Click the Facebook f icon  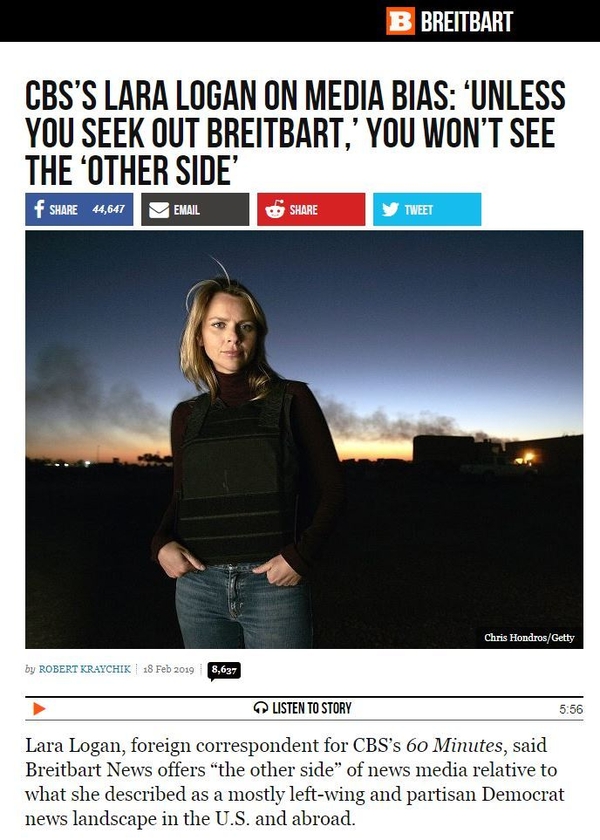click(39, 209)
